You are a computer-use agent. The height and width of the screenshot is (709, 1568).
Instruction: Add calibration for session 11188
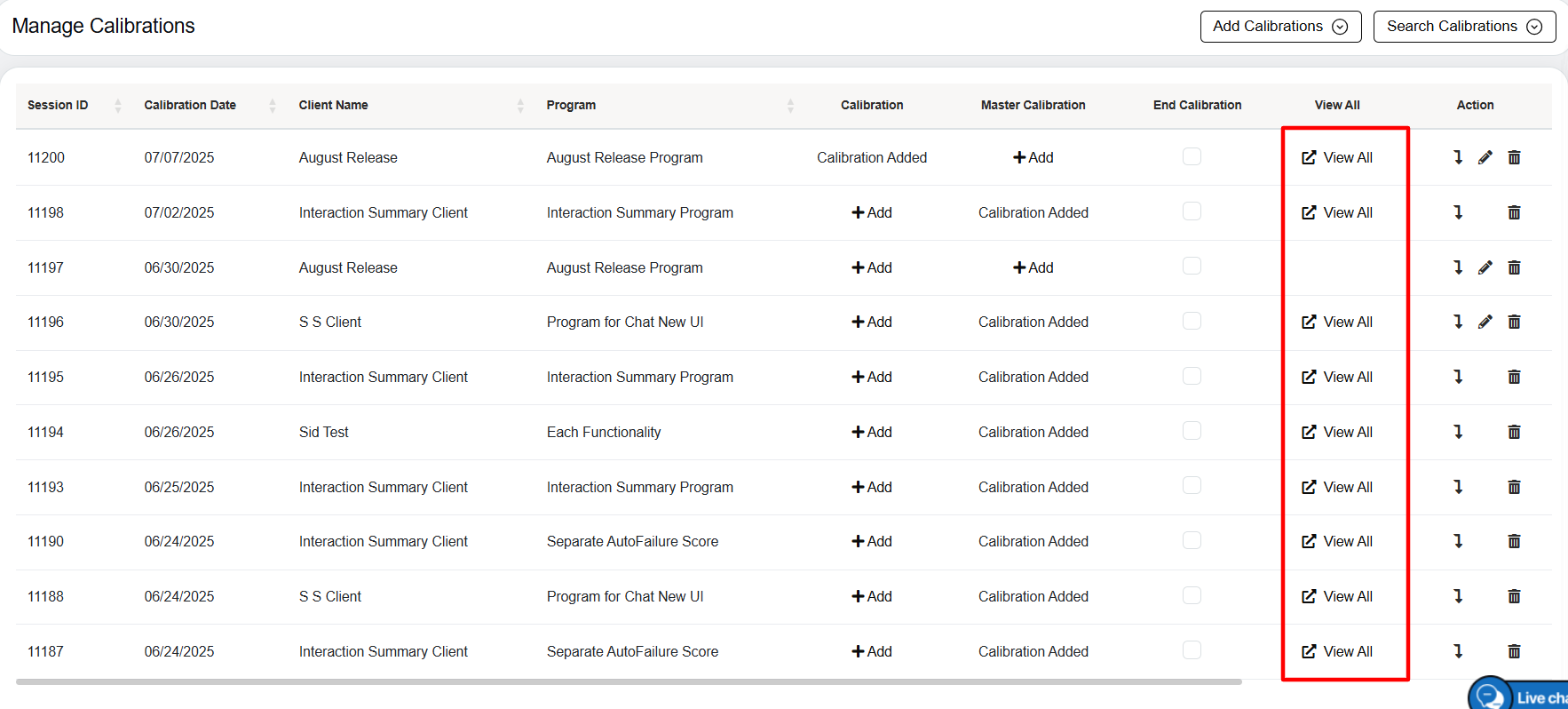pyautogui.click(x=872, y=596)
